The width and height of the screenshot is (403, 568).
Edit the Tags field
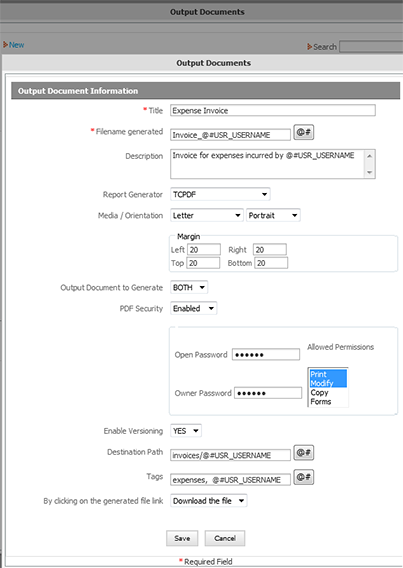230,480
